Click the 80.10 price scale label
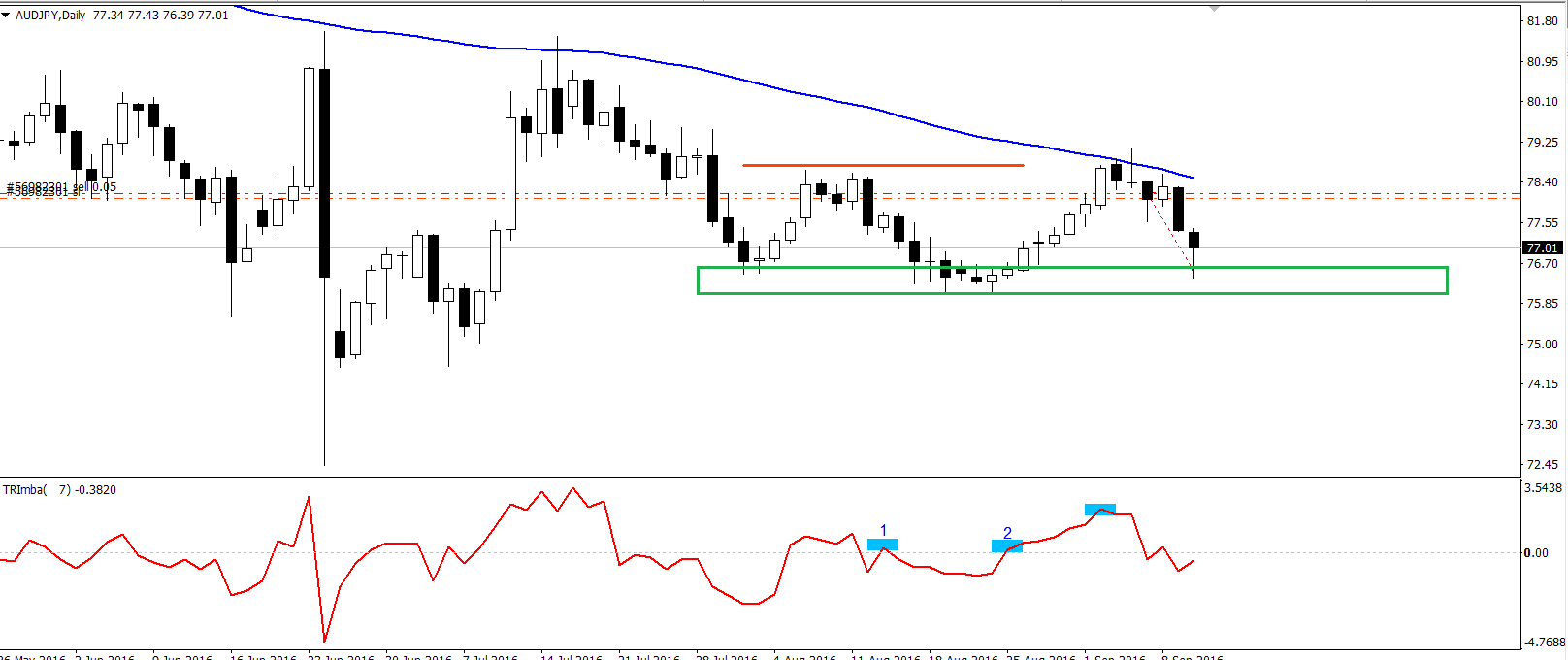1568x660 pixels. pos(1543,102)
